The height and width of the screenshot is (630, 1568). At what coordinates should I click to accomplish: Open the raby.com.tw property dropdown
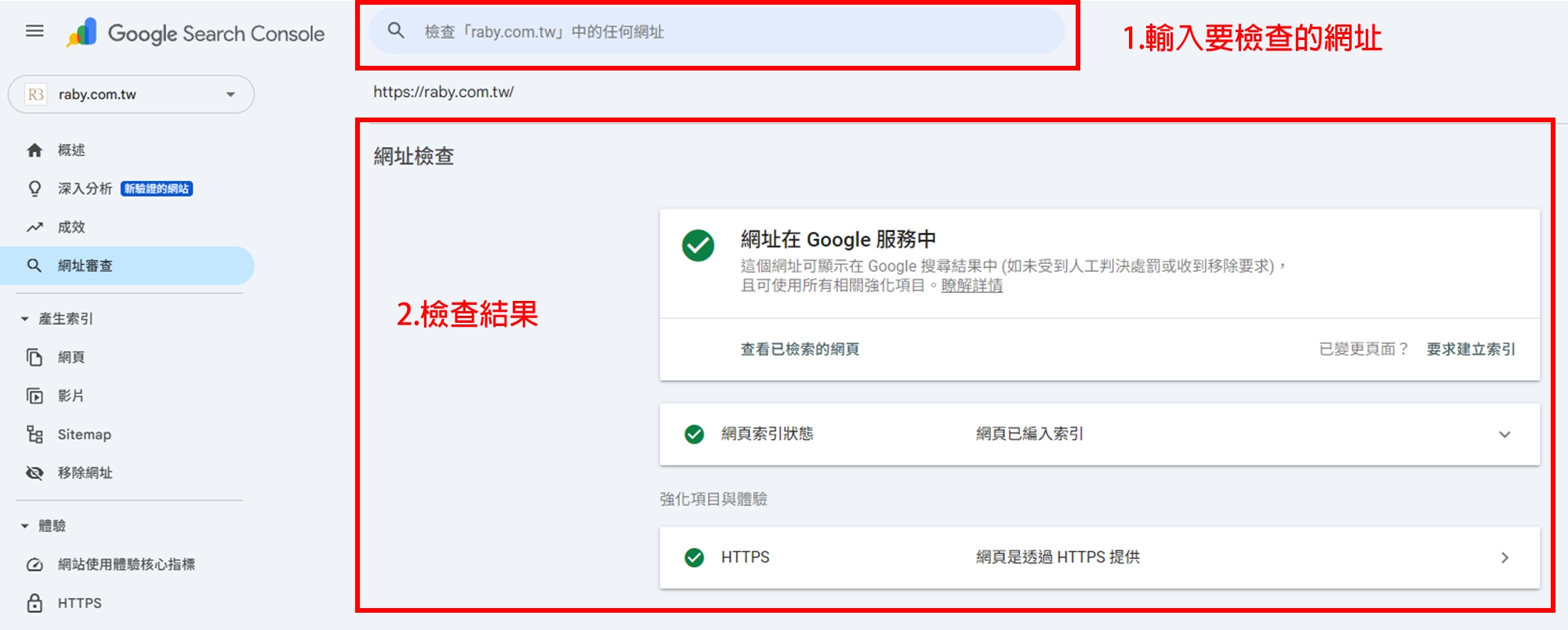(131, 94)
